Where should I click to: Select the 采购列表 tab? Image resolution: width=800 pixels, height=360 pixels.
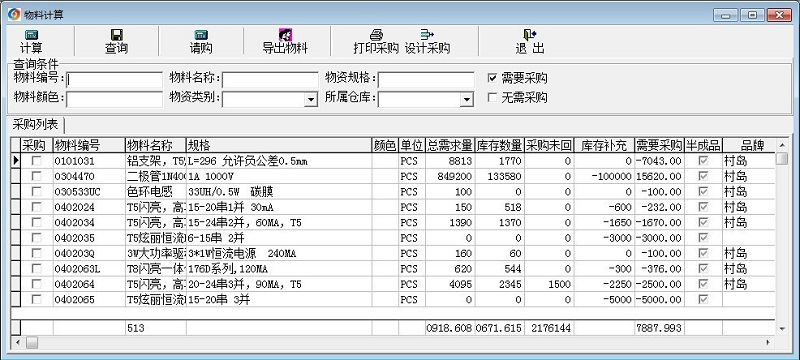[36, 124]
